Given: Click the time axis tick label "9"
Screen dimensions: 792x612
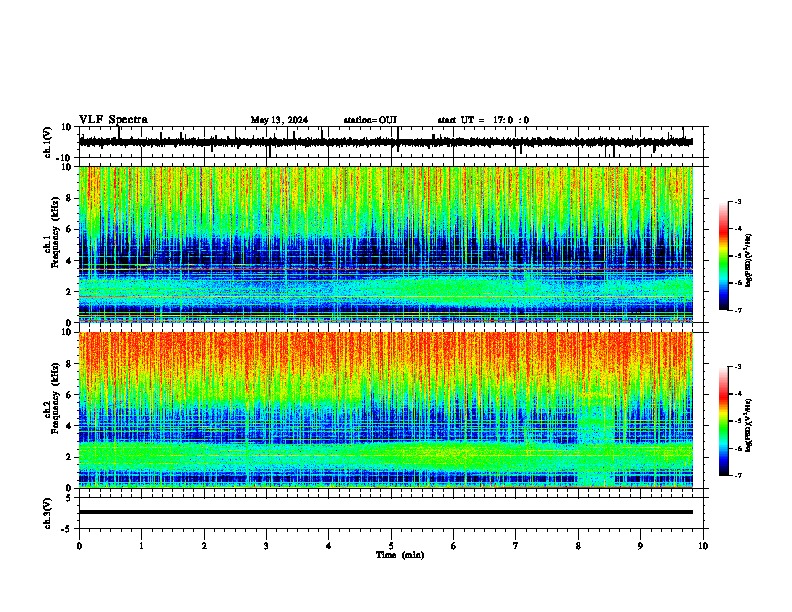Looking at the screenshot, I should point(640,546).
